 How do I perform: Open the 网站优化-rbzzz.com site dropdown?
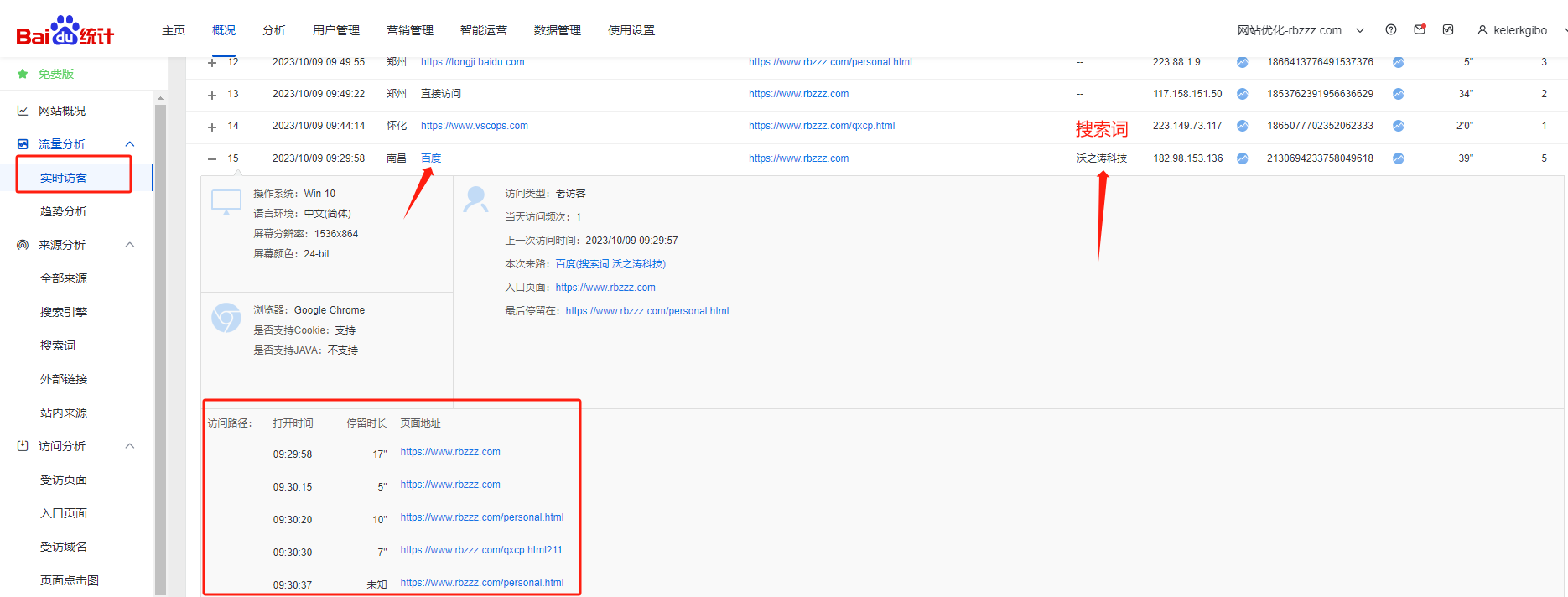pos(1301,30)
